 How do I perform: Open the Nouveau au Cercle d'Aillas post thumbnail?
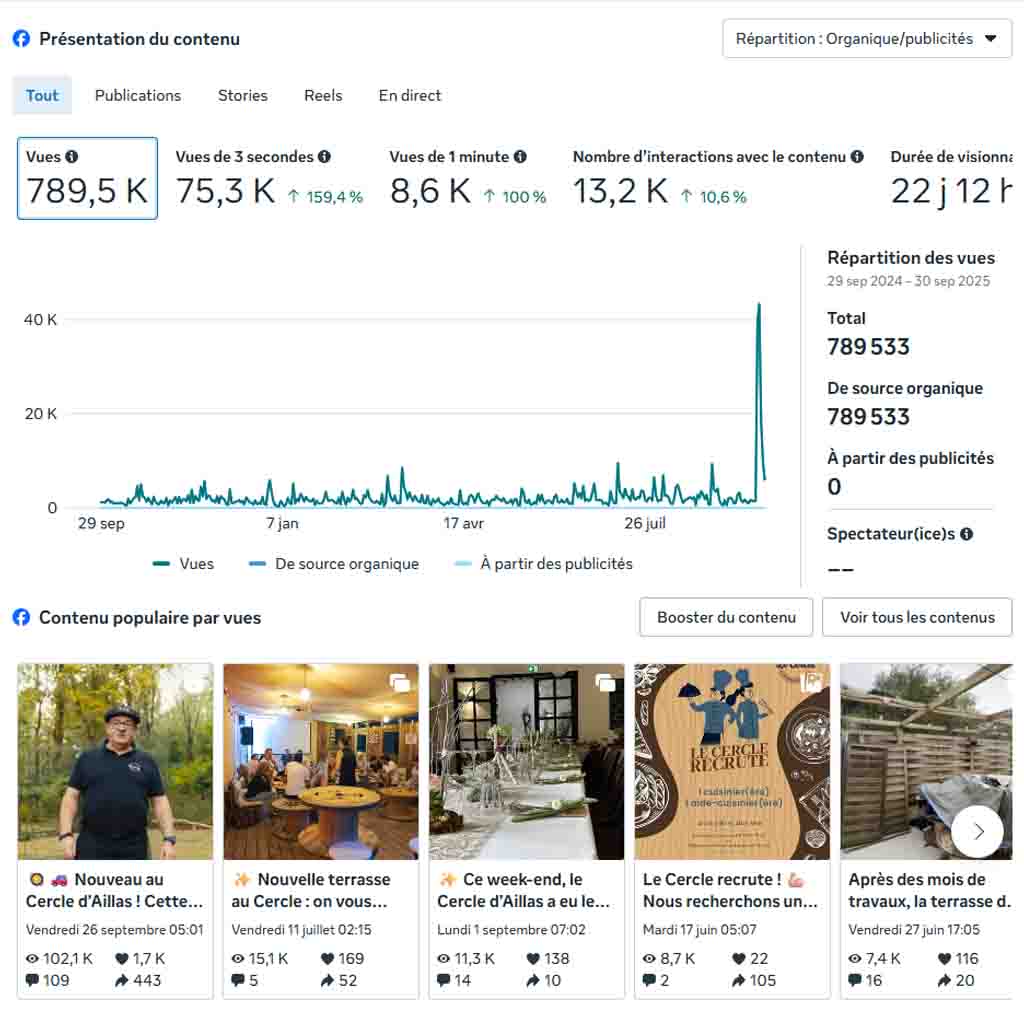pos(115,761)
